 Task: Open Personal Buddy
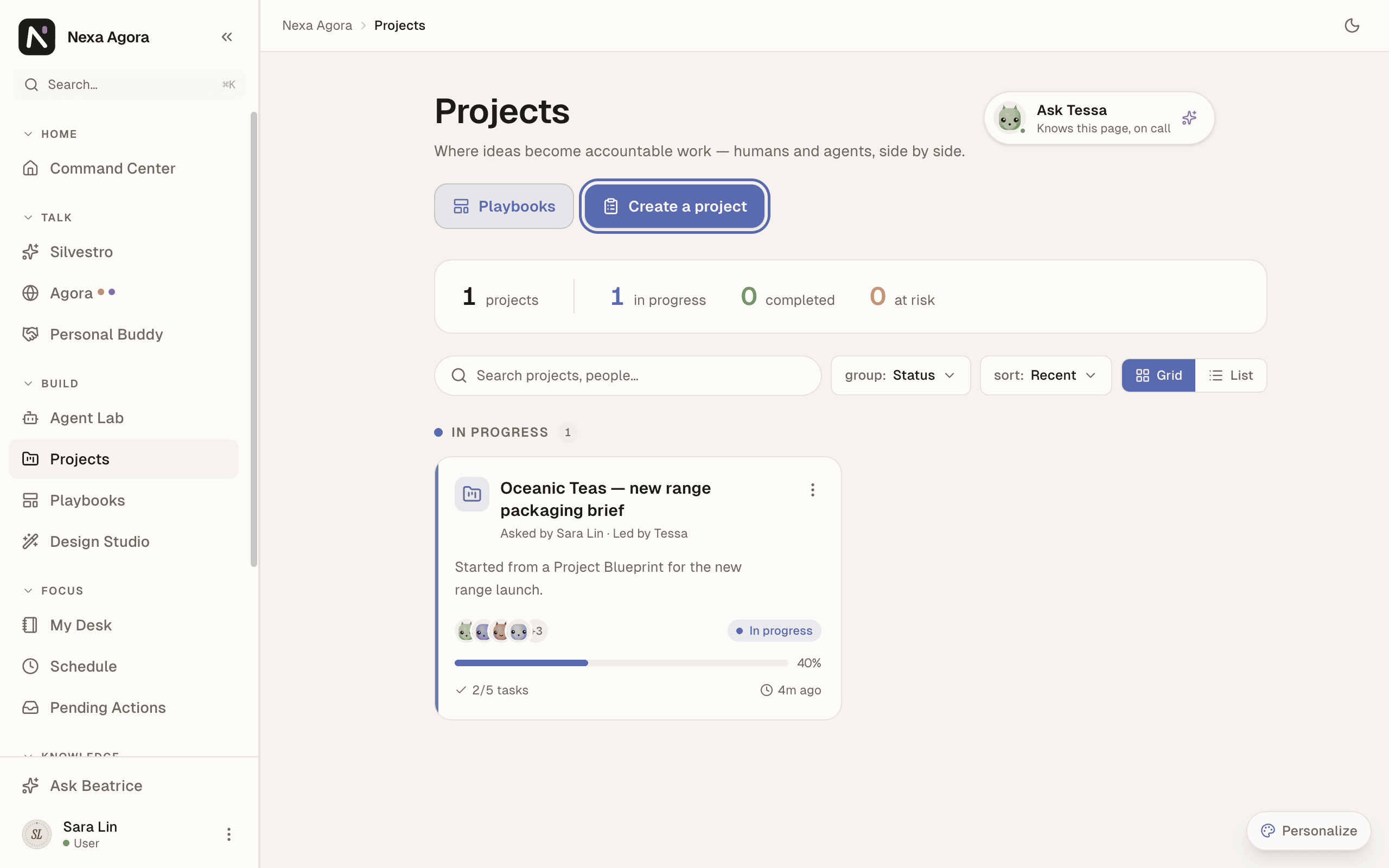(x=123, y=334)
